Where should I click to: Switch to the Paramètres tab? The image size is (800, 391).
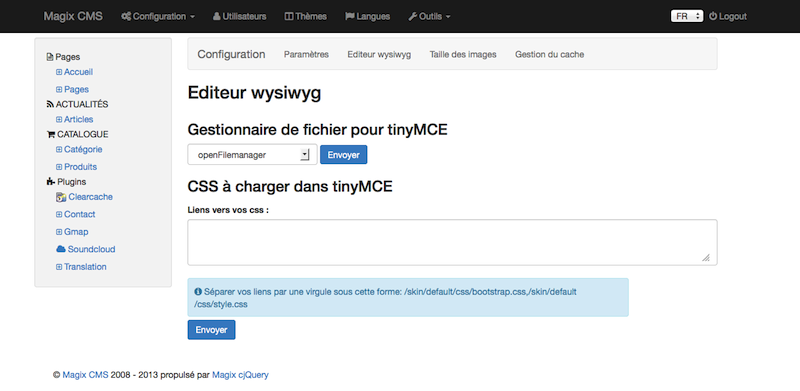pyautogui.click(x=306, y=54)
